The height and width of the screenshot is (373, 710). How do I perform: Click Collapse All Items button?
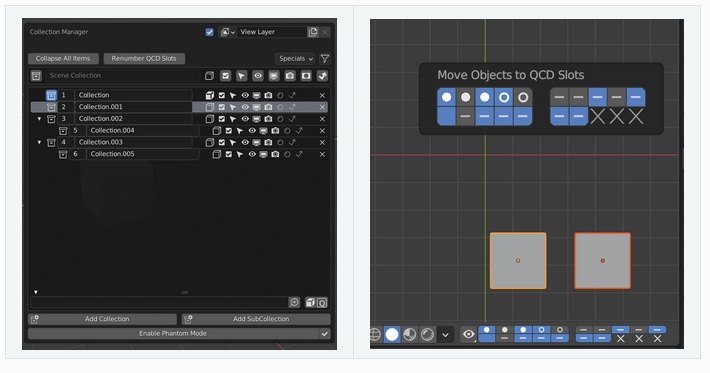click(x=63, y=59)
